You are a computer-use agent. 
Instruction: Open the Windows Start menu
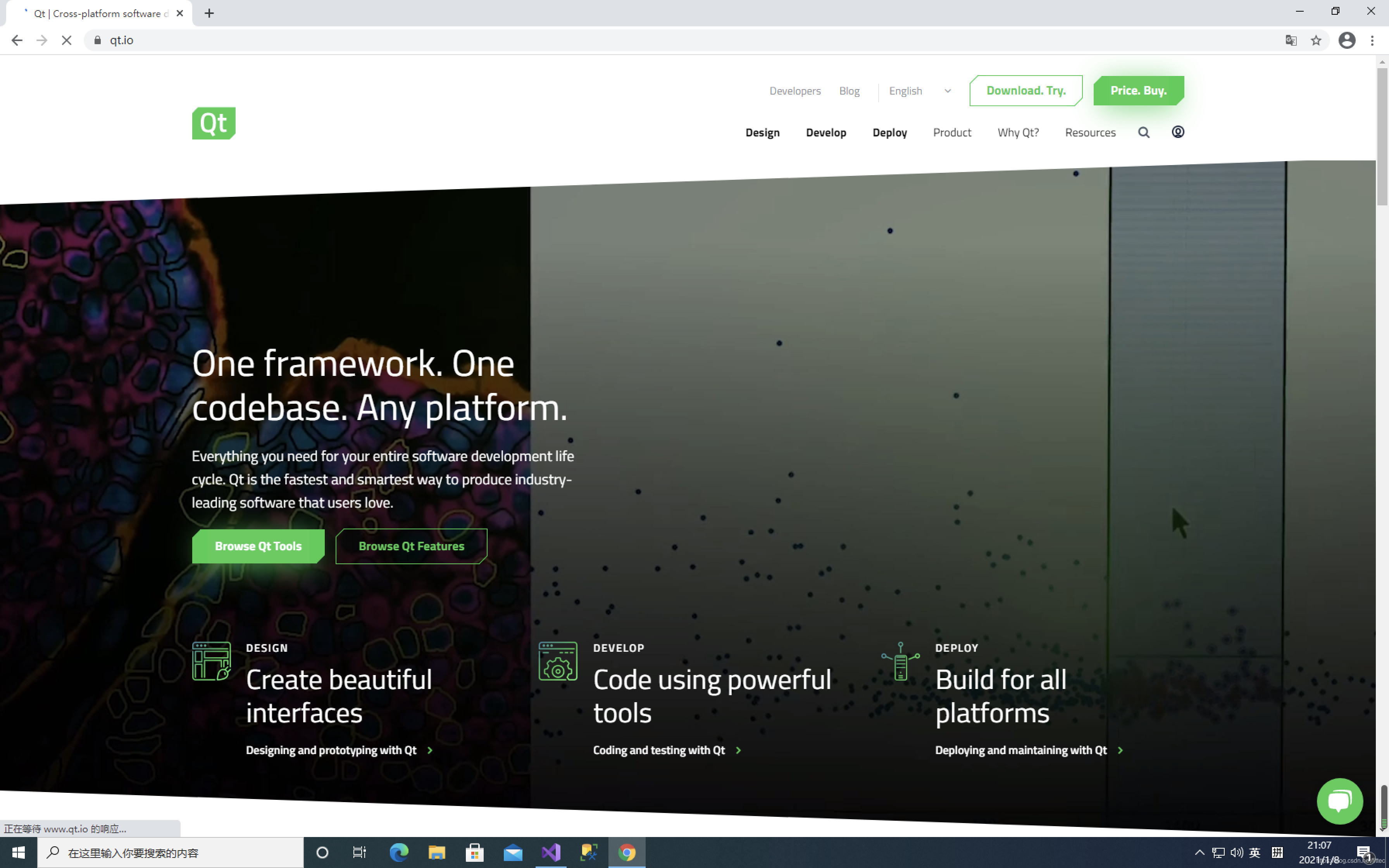[x=18, y=852]
